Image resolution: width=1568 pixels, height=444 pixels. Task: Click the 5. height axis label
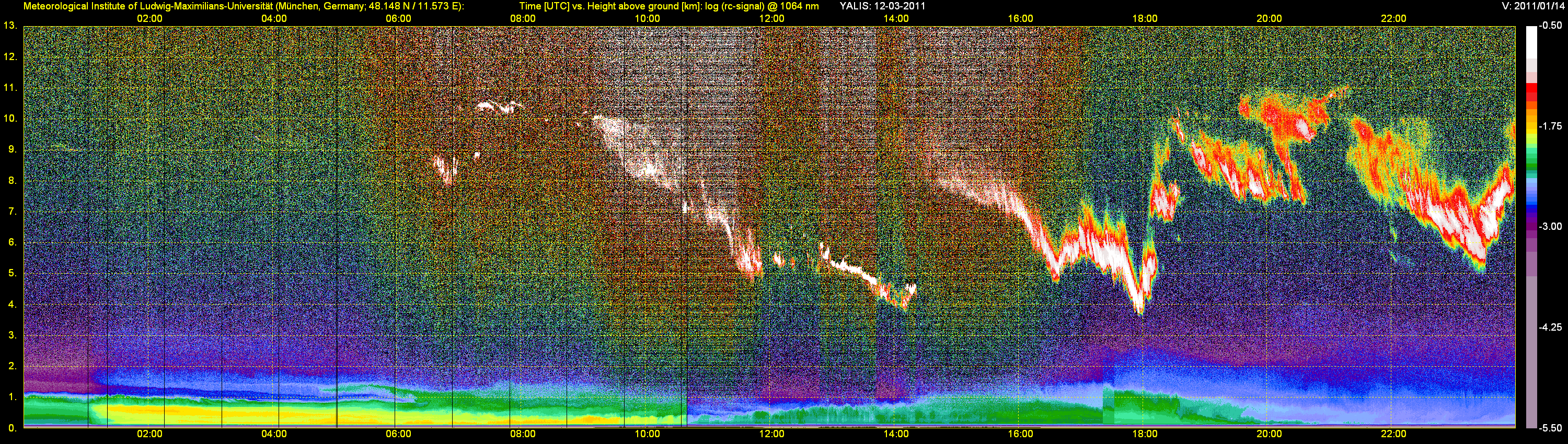(x=12, y=273)
